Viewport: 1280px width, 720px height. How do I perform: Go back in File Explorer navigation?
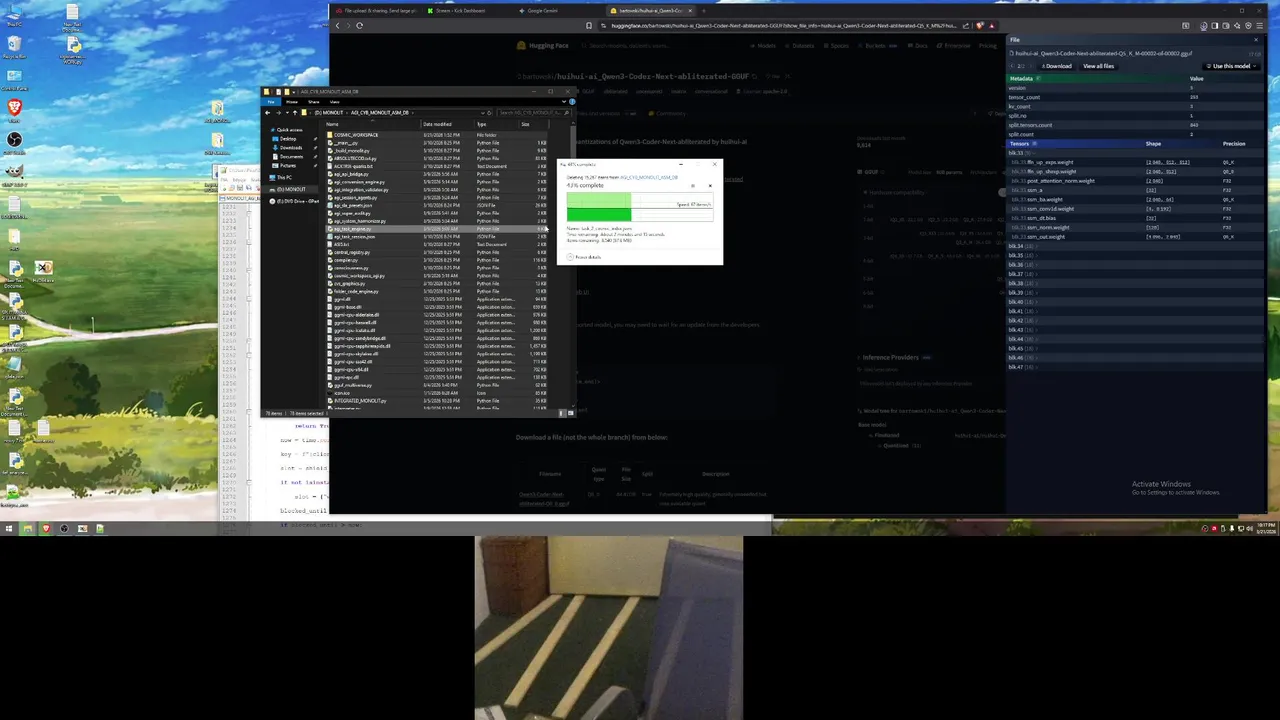click(x=267, y=113)
